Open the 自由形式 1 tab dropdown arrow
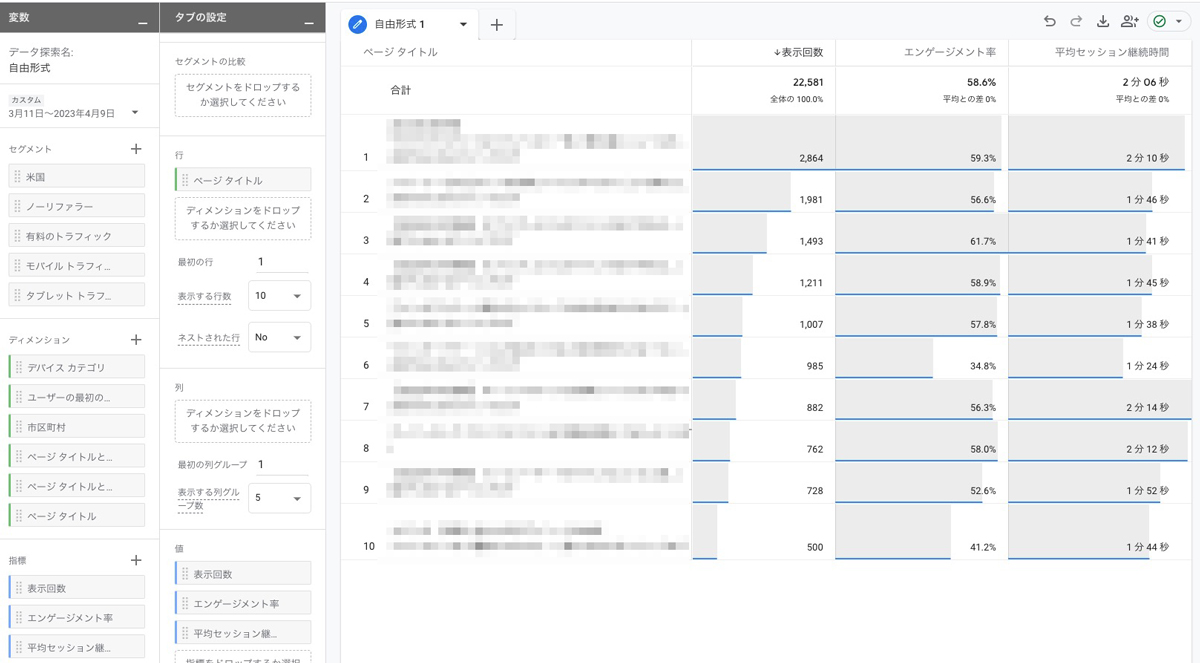 (463, 24)
